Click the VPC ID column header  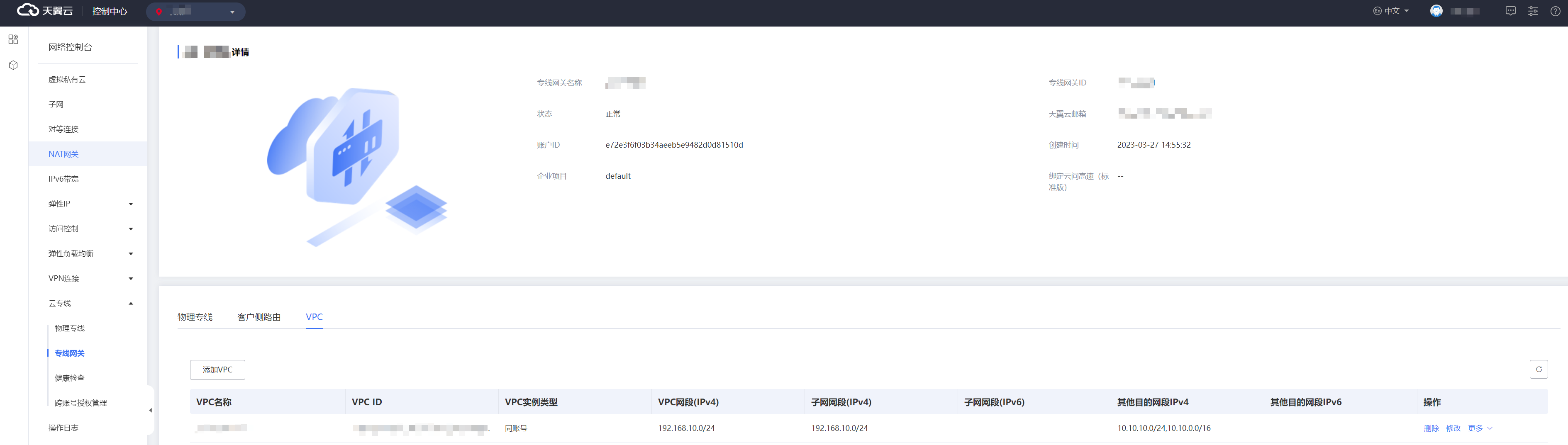point(367,402)
